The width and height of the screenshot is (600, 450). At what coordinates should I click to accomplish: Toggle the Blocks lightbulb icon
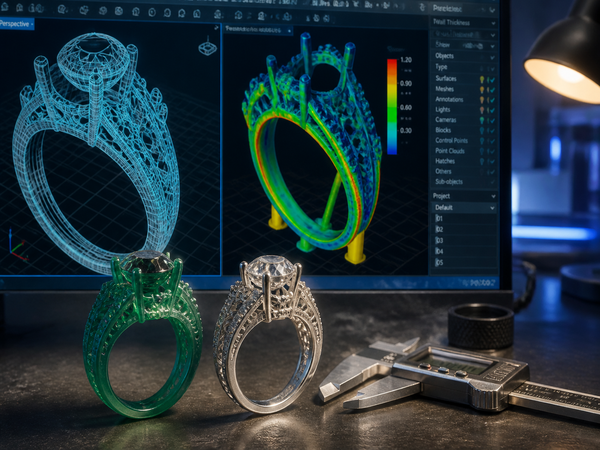pyautogui.click(x=482, y=130)
